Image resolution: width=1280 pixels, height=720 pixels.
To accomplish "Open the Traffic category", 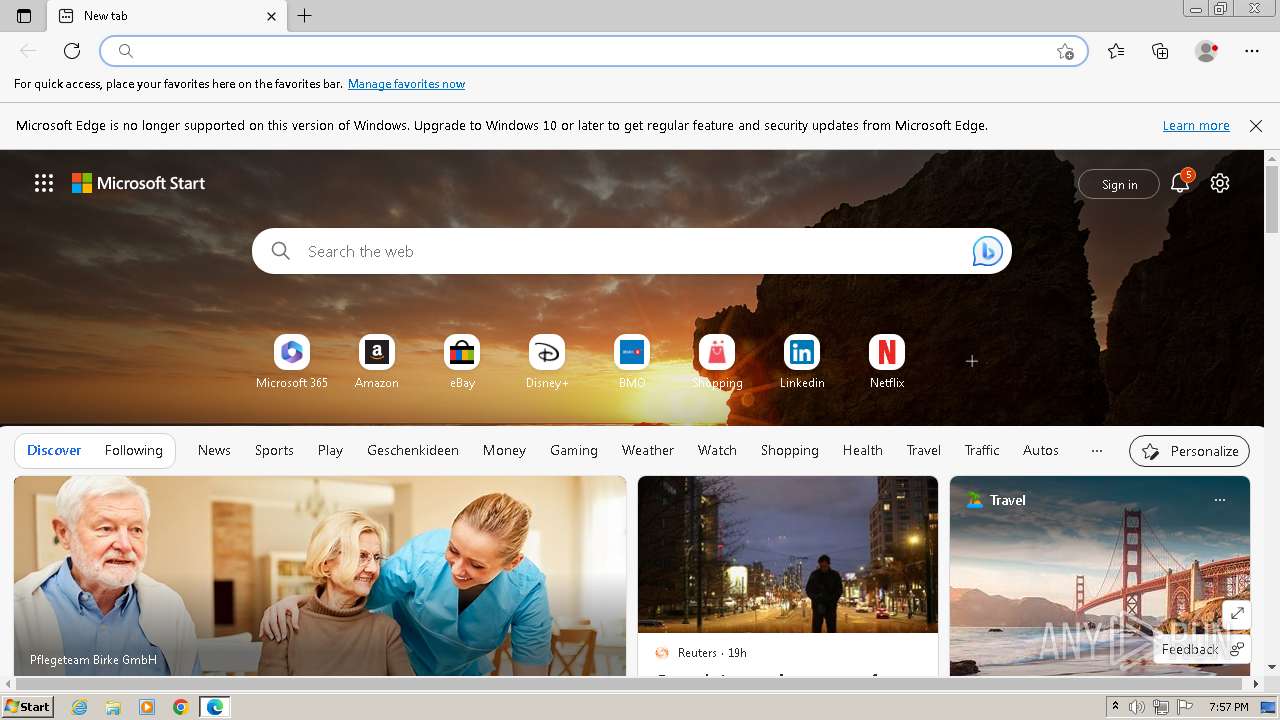I will [x=982, y=451].
